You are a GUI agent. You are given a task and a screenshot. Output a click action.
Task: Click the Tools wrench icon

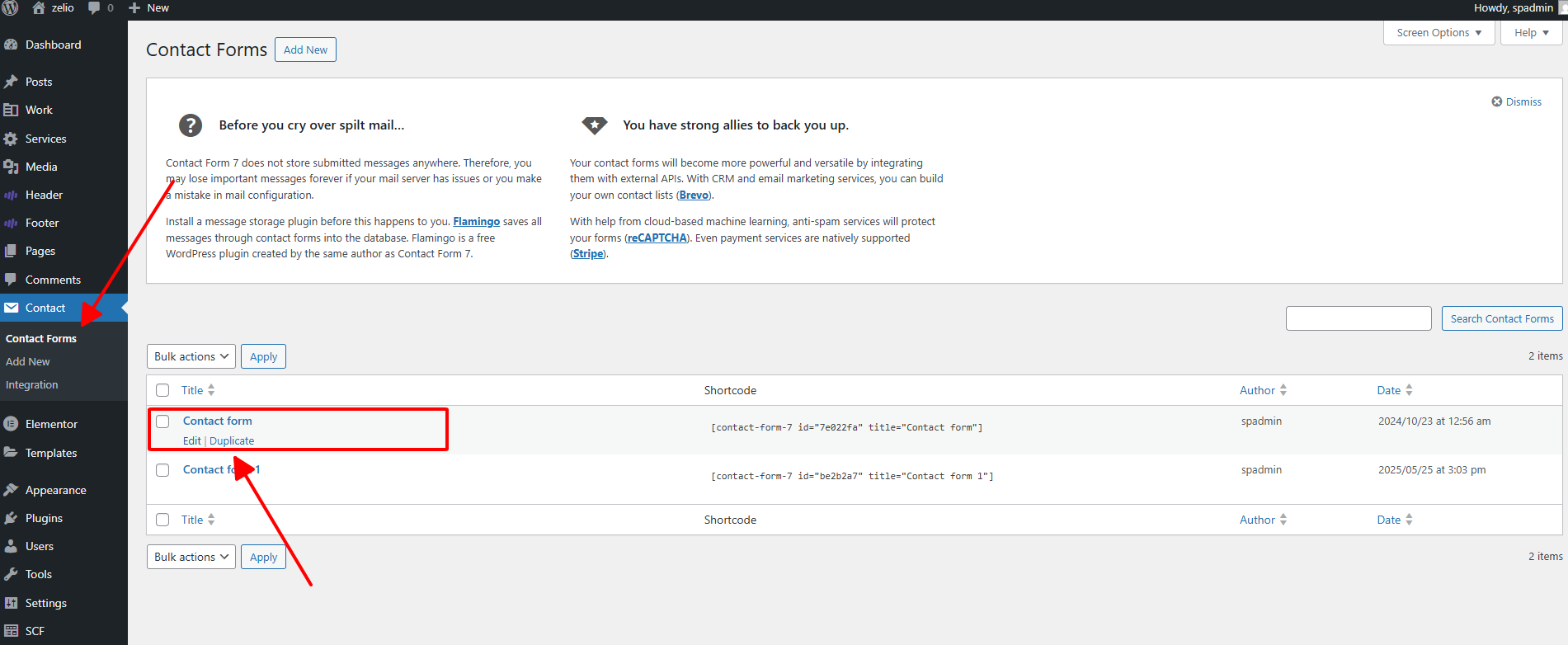pos(11,574)
